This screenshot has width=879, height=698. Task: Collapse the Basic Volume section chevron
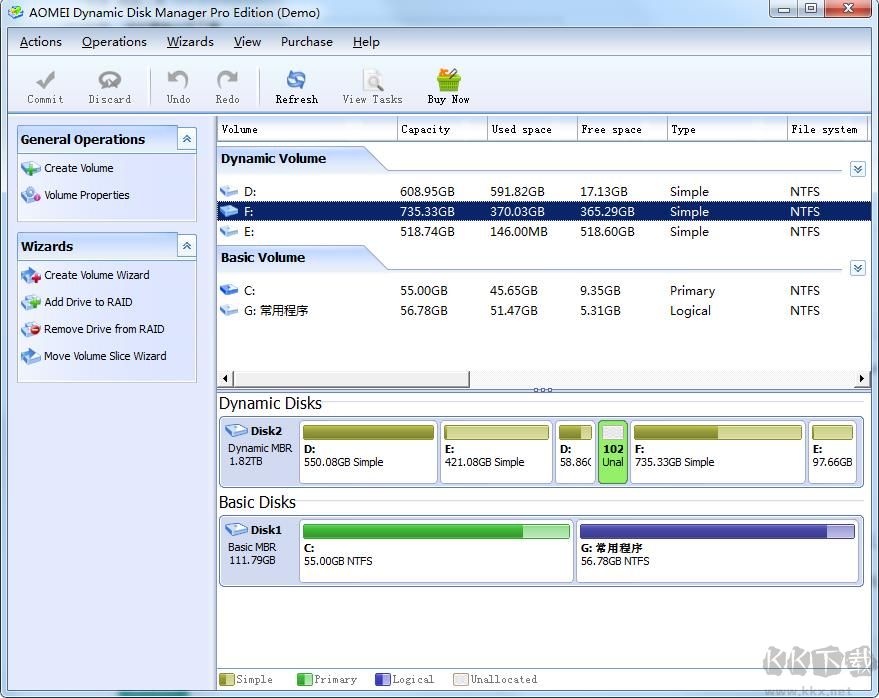point(857,268)
